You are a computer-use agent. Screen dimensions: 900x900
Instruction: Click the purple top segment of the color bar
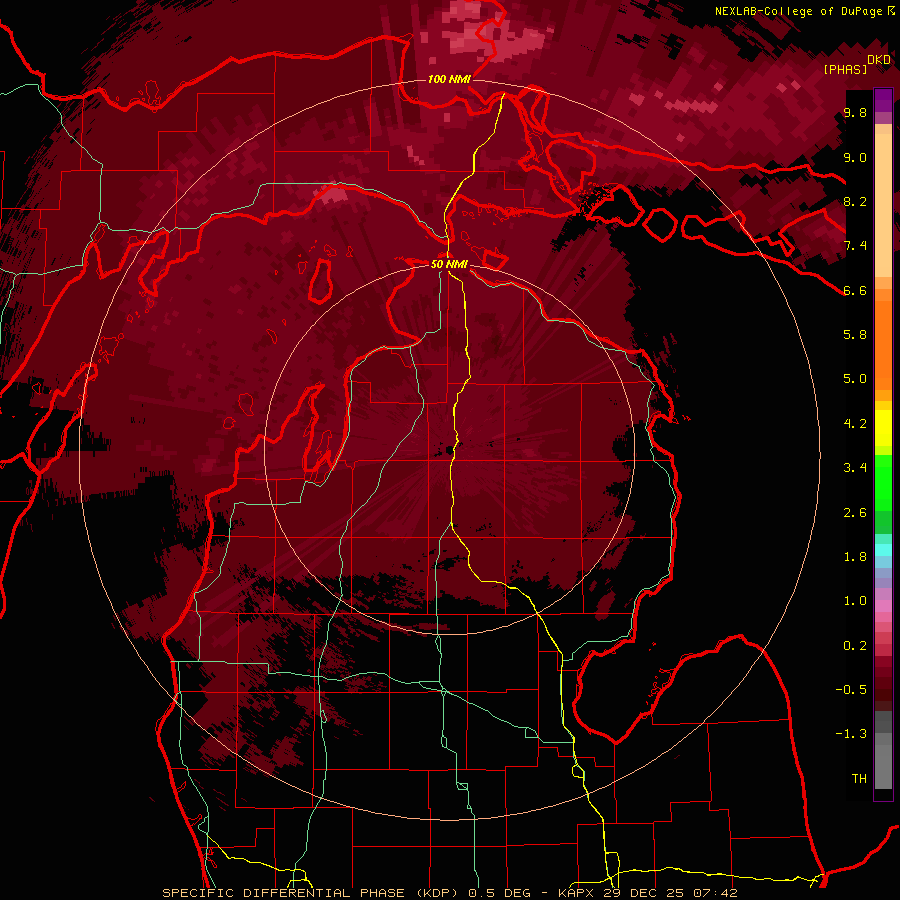[x=883, y=100]
